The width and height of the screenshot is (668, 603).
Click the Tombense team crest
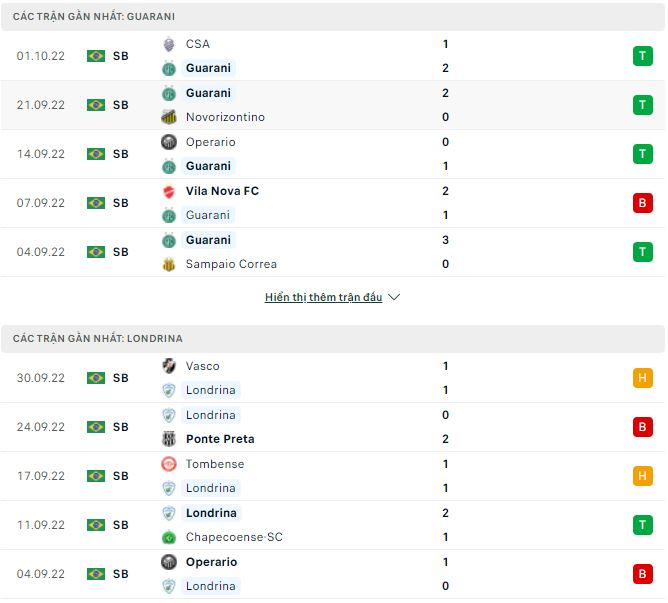169,464
